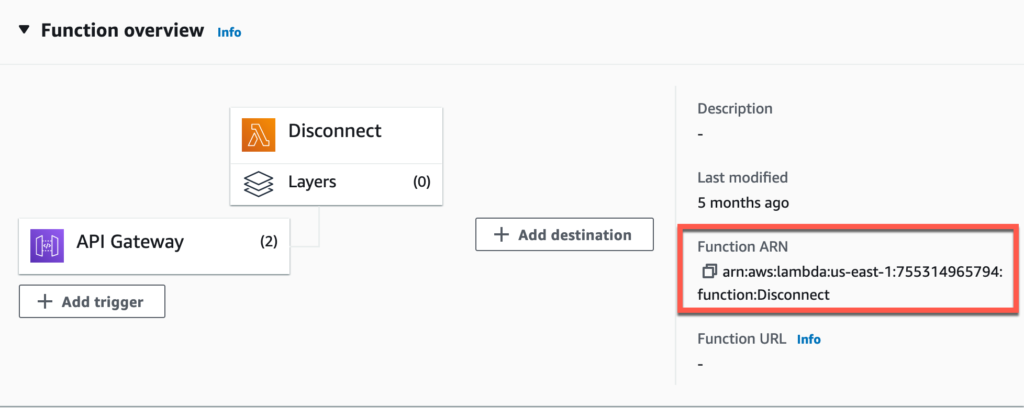Click the Function URL label
Viewport: 1024px width, 408px height.
click(x=742, y=339)
